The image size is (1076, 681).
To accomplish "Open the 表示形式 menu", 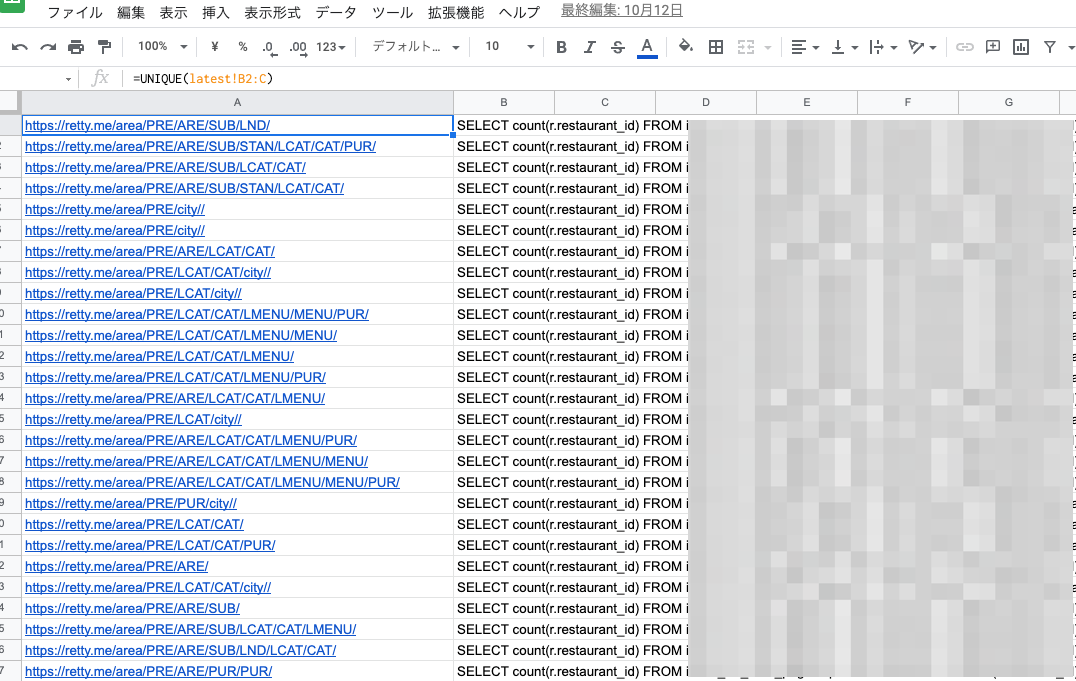I will [272, 12].
